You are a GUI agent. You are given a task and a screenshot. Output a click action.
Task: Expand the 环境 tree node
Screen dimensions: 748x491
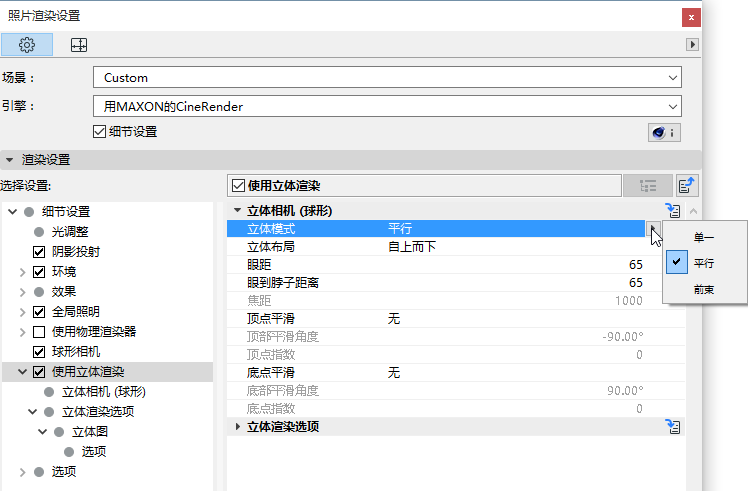tap(22, 272)
